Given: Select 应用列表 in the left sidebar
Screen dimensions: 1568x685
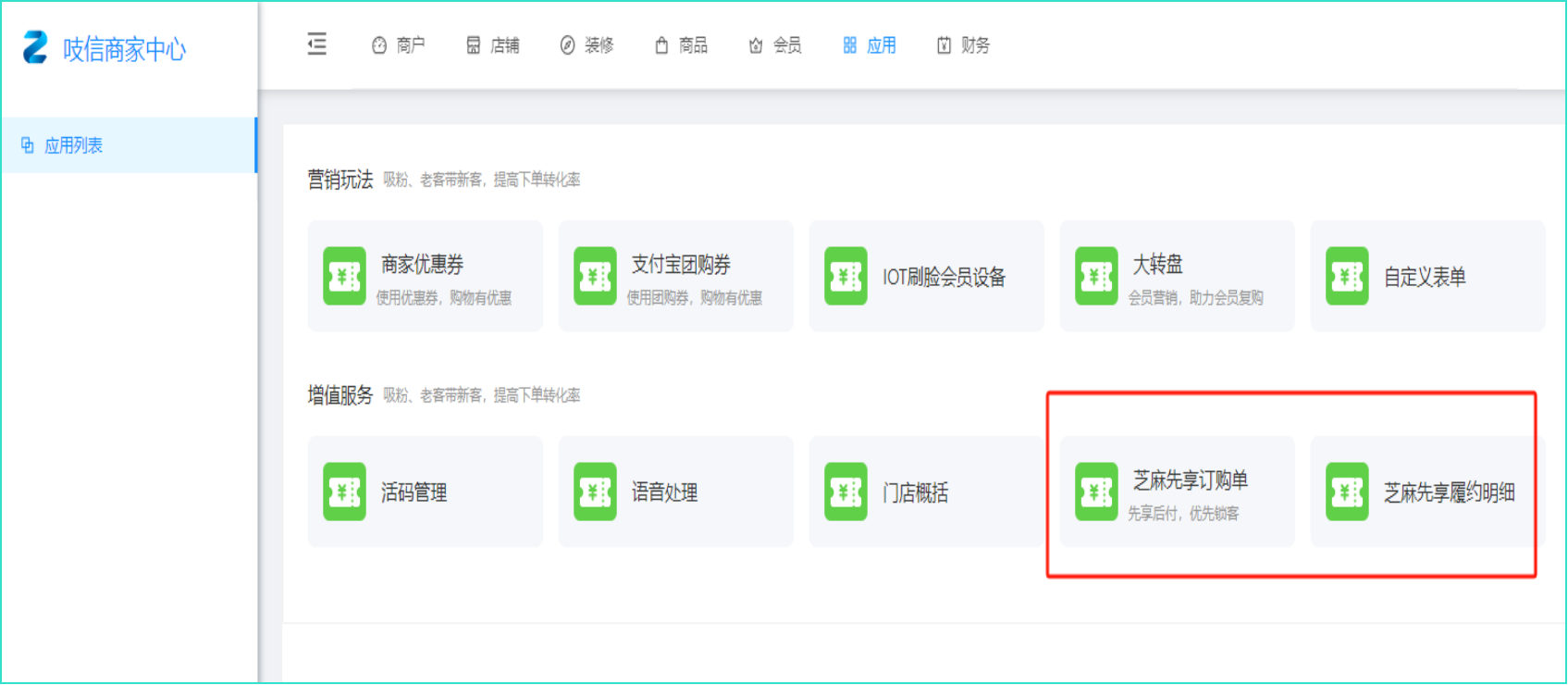Looking at the screenshot, I should 73,145.
